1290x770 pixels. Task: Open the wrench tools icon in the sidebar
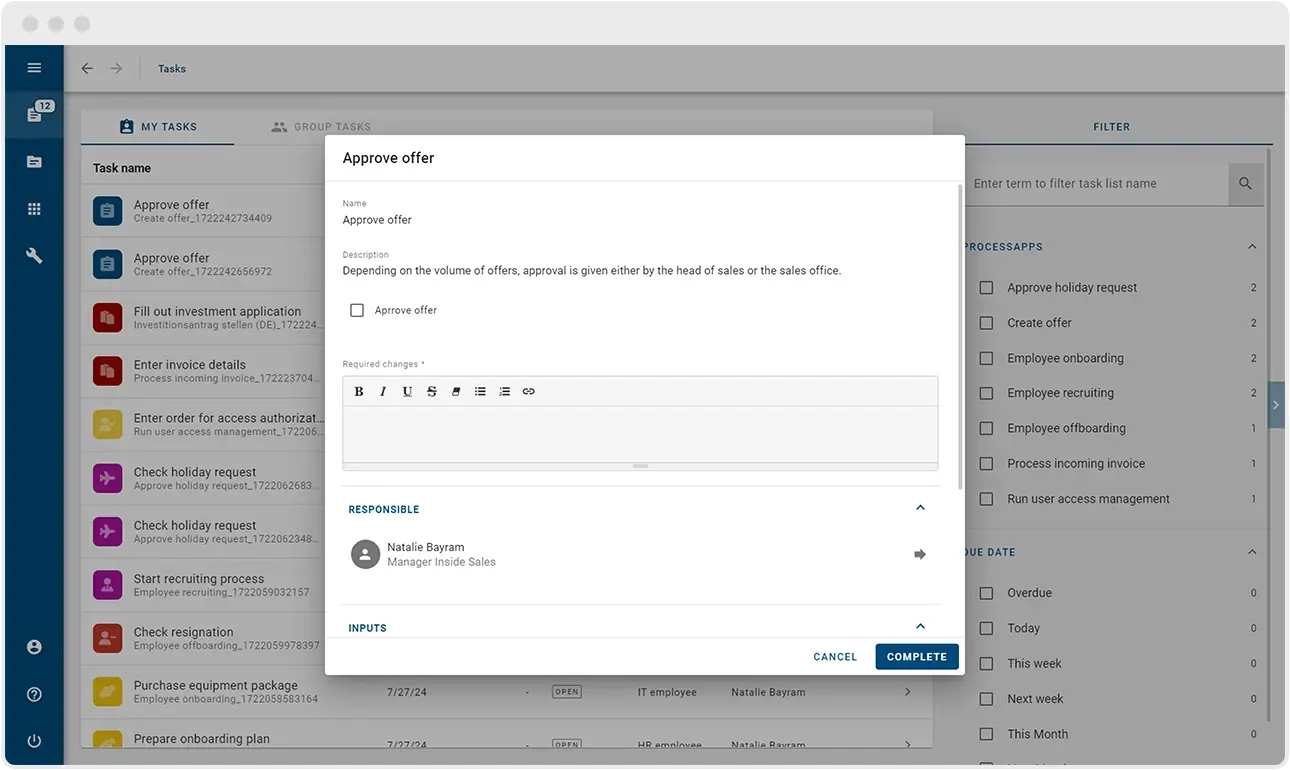(34, 256)
